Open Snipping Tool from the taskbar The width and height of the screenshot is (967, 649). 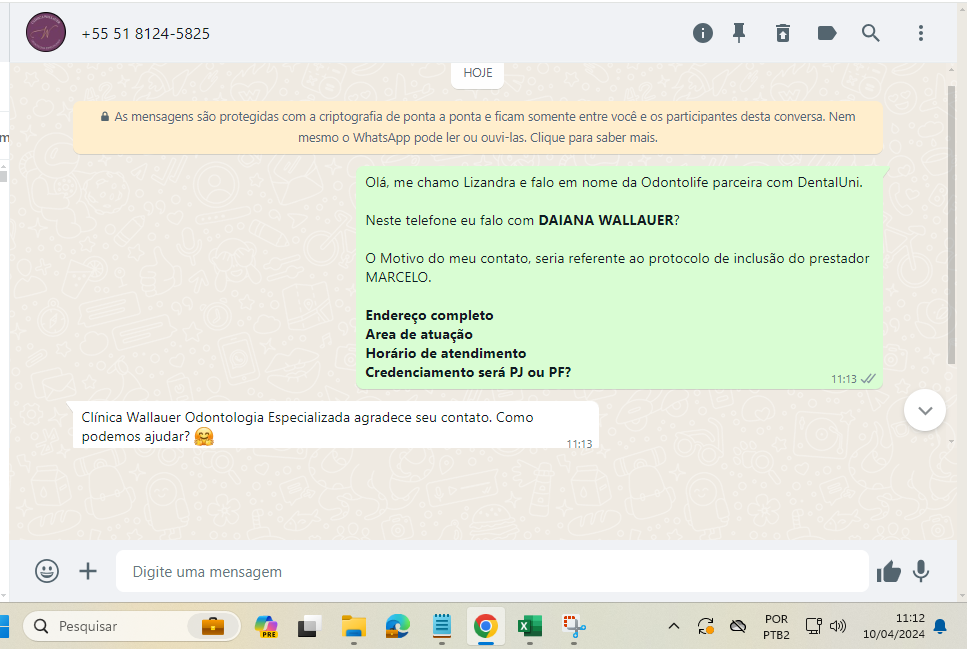pyautogui.click(x=574, y=626)
